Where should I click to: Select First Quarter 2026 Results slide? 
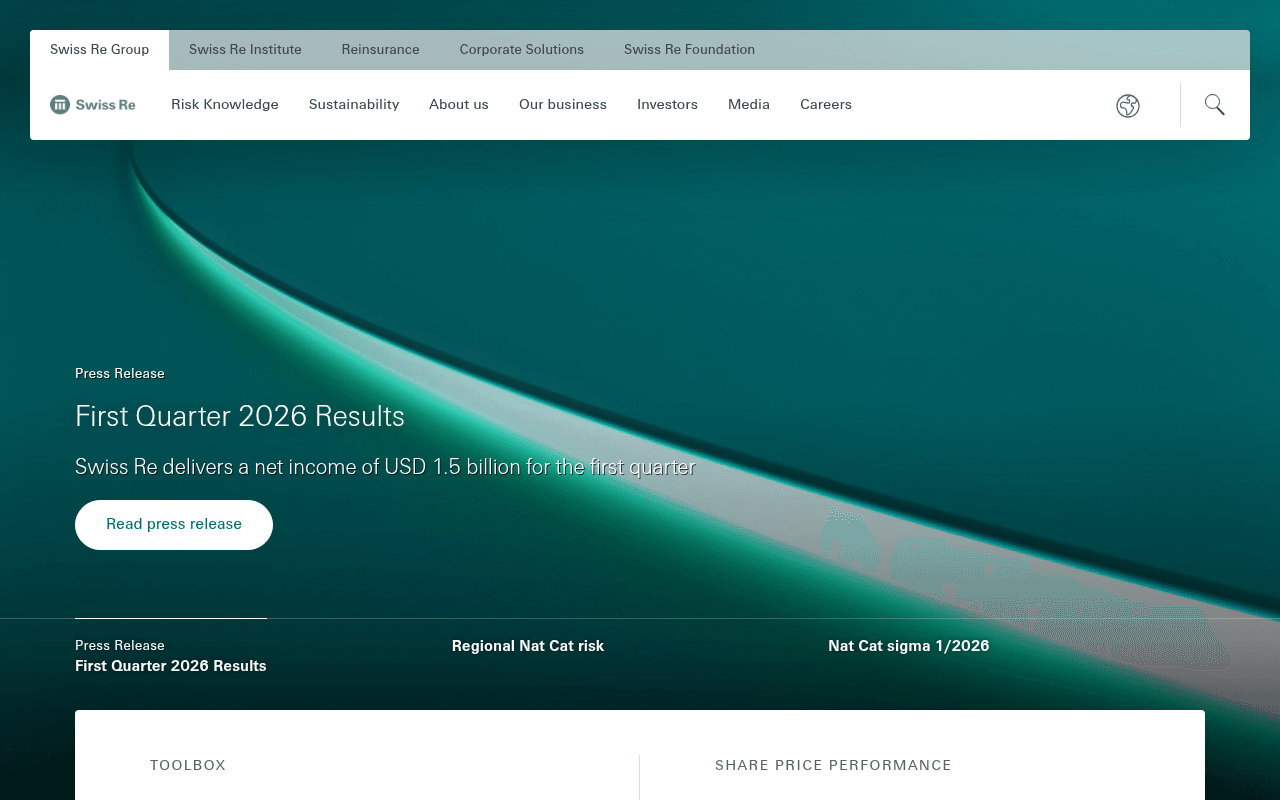click(171, 656)
